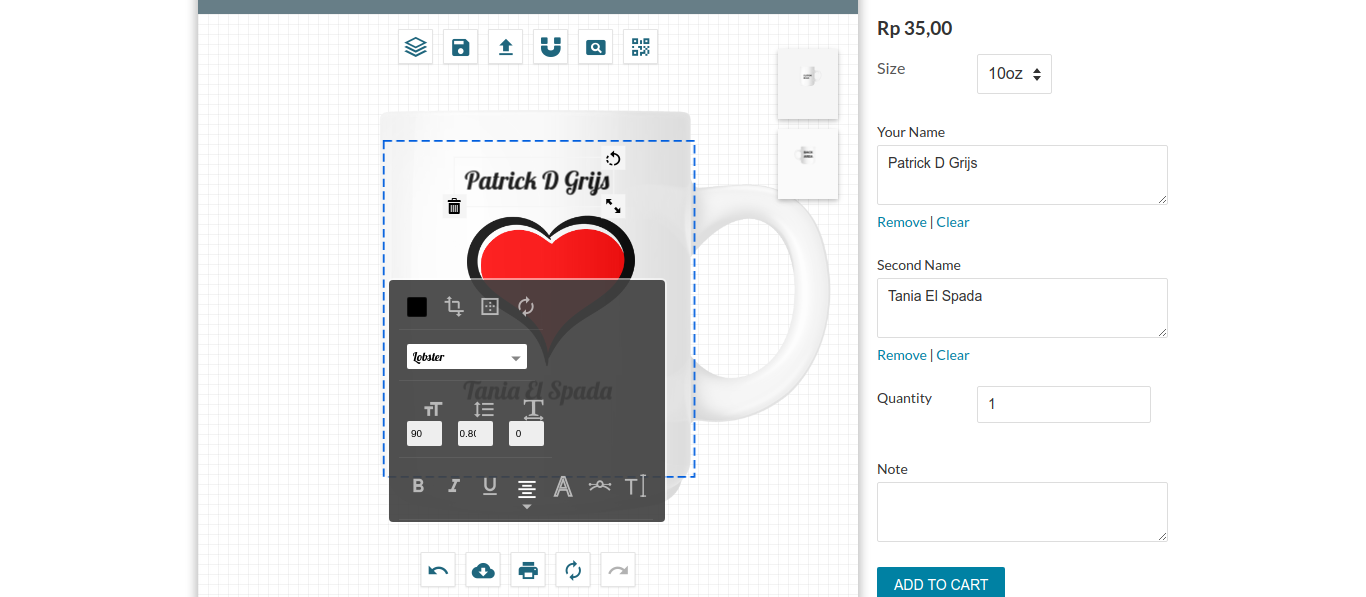Image resolution: width=1366 pixels, height=597 pixels.
Task: Open the Size dropdown showing 10oz
Action: coord(1014,74)
